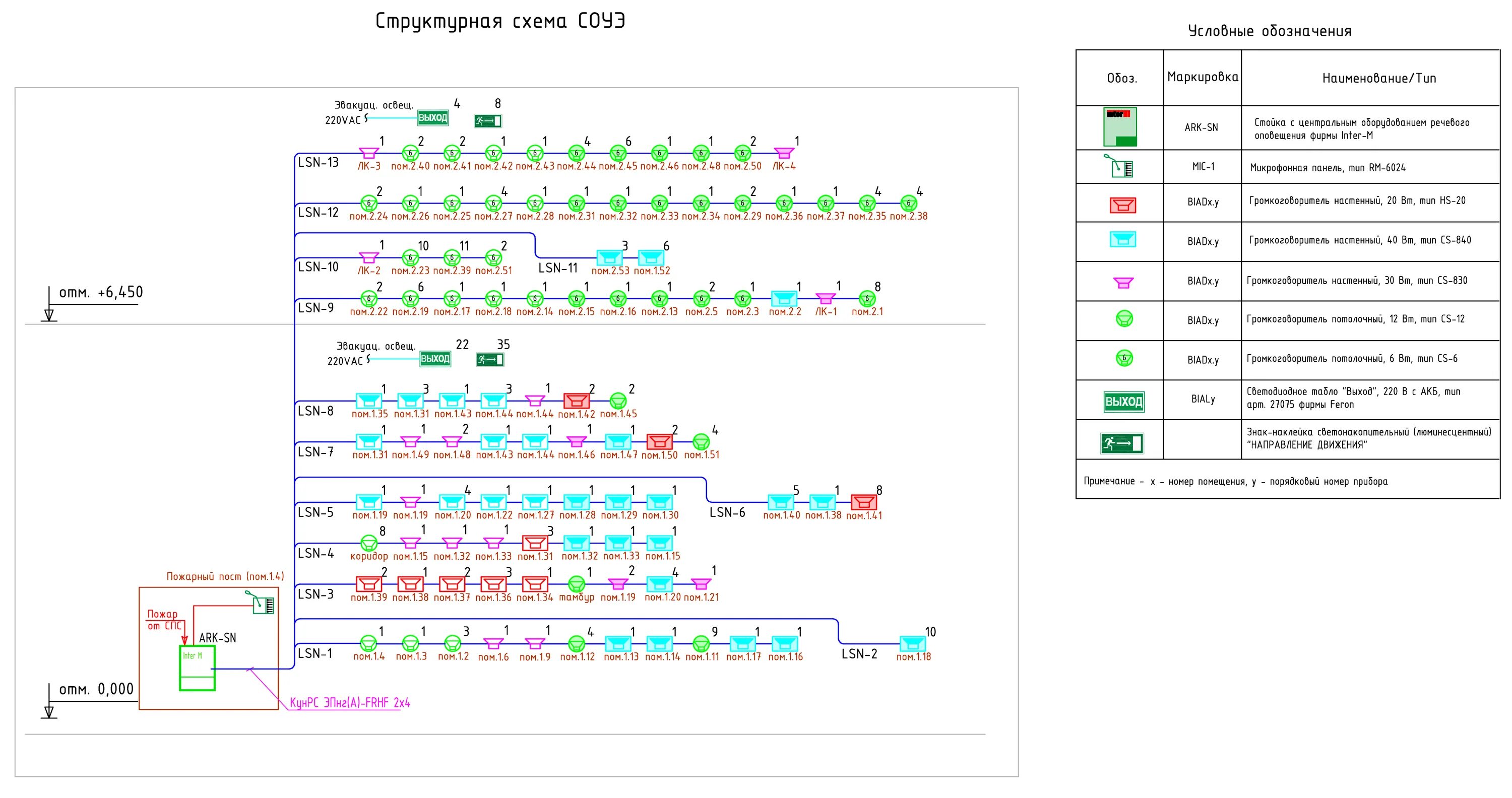Select the green CS-6 ceiling speaker legend symbol
Image resolution: width=1512 pixels, height=798 pixels.
tap(1124, 358)
